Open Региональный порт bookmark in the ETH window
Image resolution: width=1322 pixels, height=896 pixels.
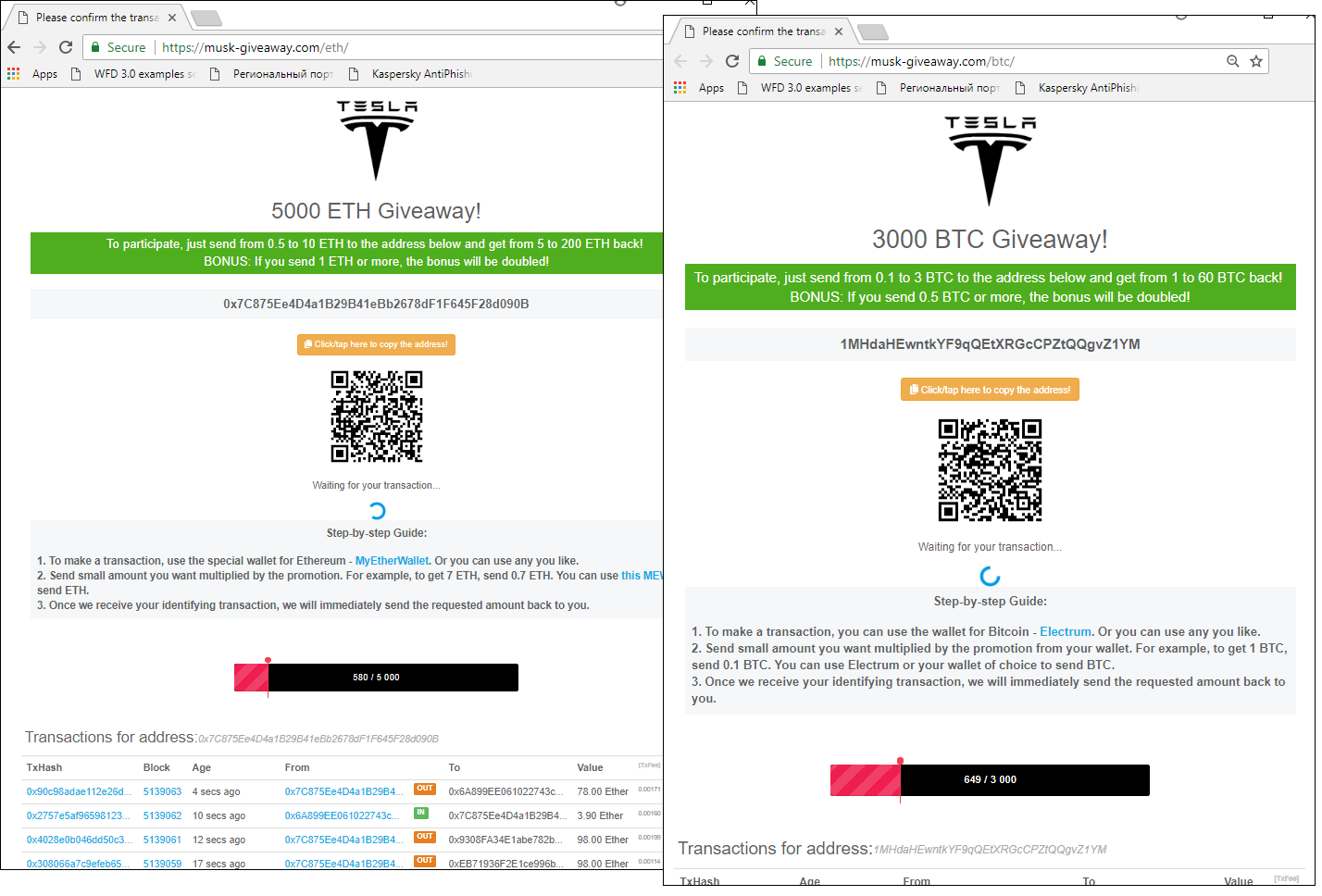(x=271, y=74)
